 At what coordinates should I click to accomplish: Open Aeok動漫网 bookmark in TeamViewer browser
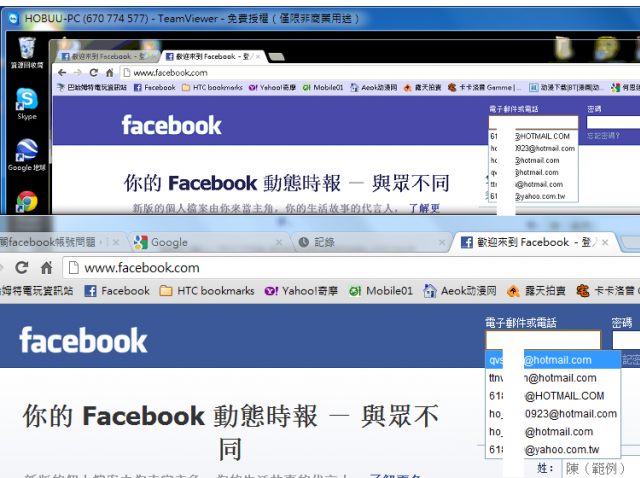(x=374, y=87)
